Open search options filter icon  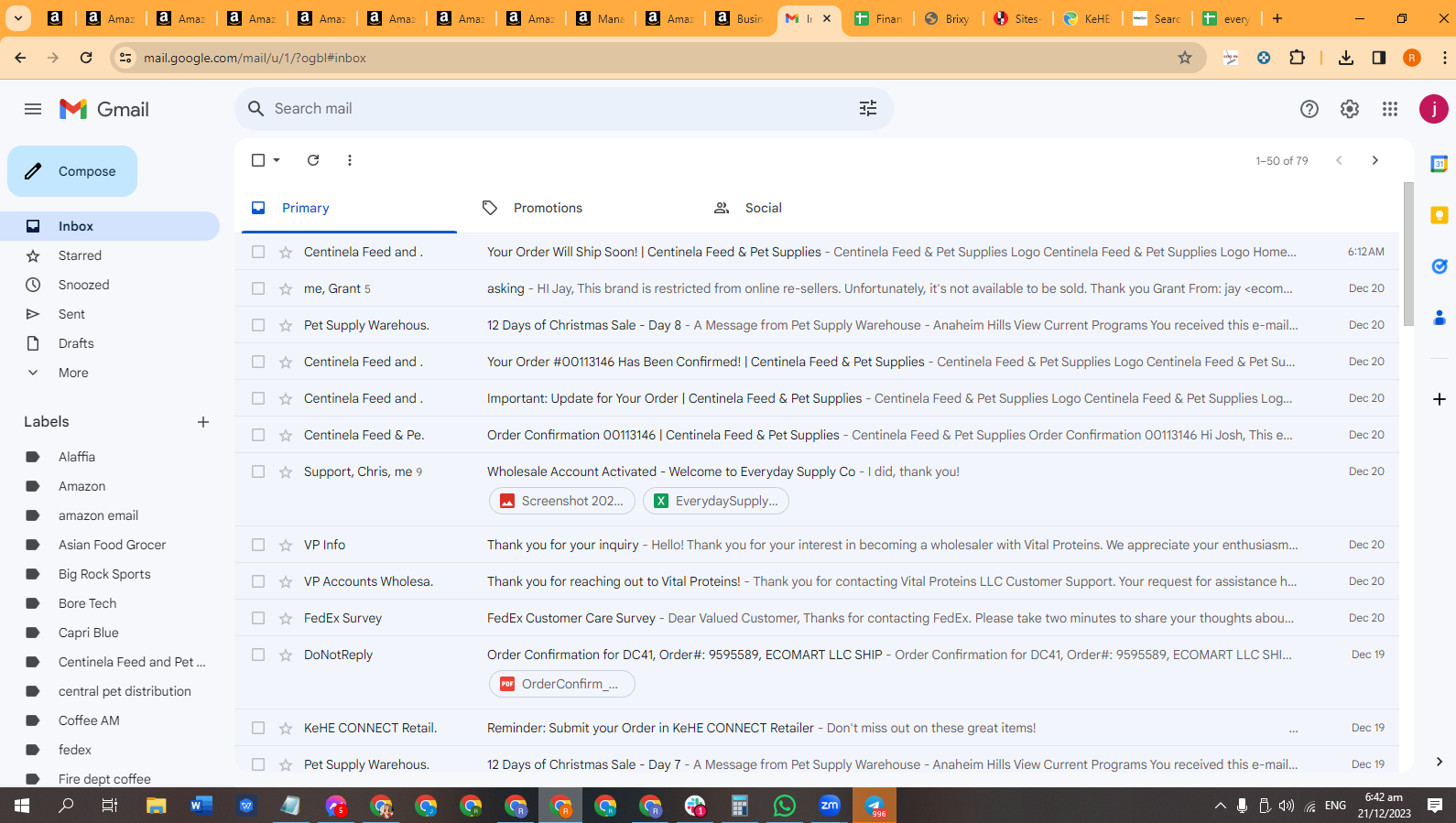pos(868,108)
